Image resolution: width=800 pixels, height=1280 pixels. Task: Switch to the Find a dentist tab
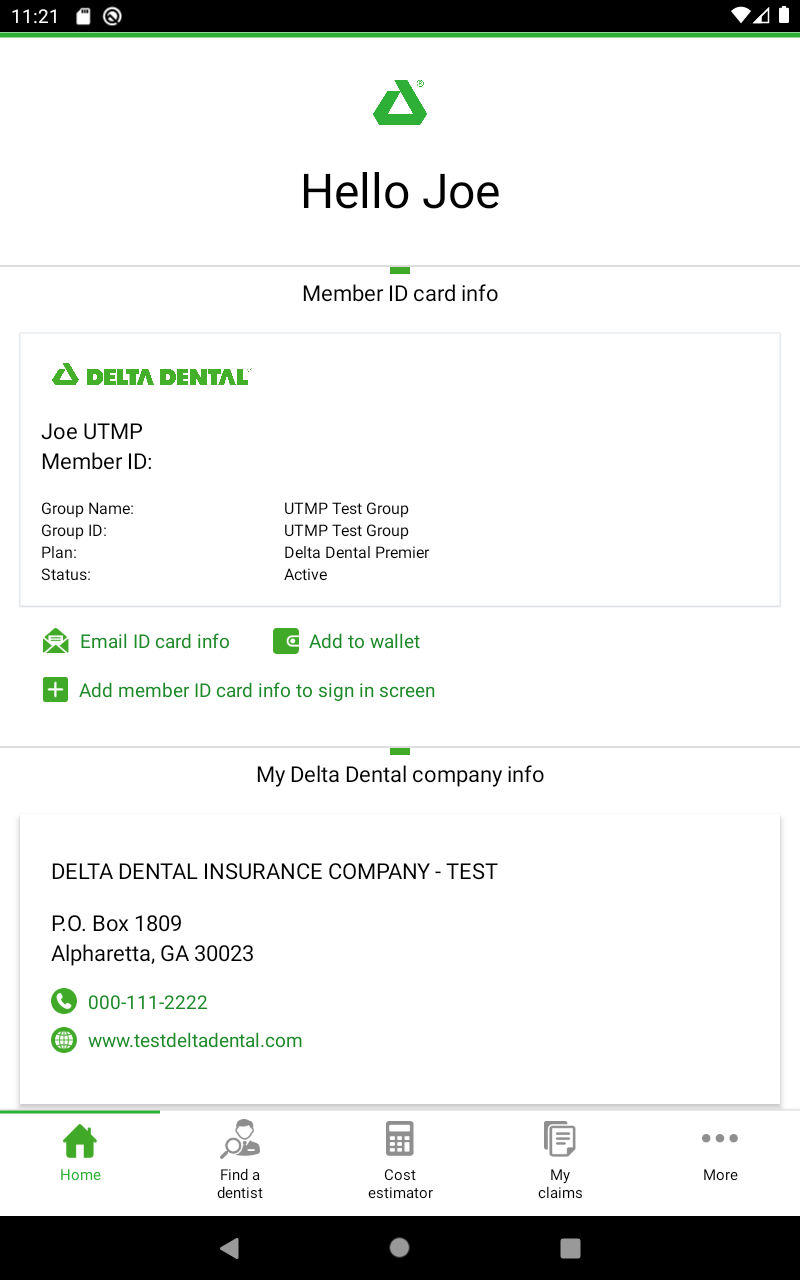(x=240, y=1183)
